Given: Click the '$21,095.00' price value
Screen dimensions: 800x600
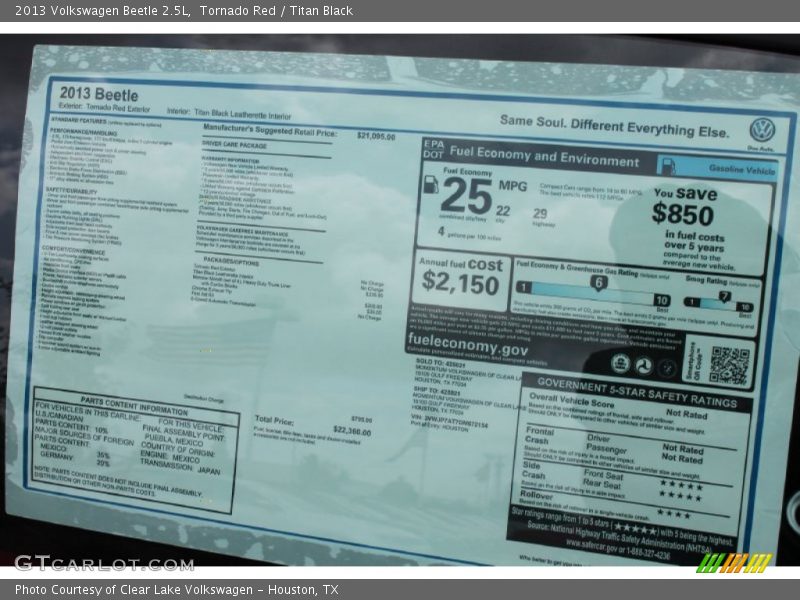Looking at the screenshot, I should pyautogui.click(x=376, y=136).
